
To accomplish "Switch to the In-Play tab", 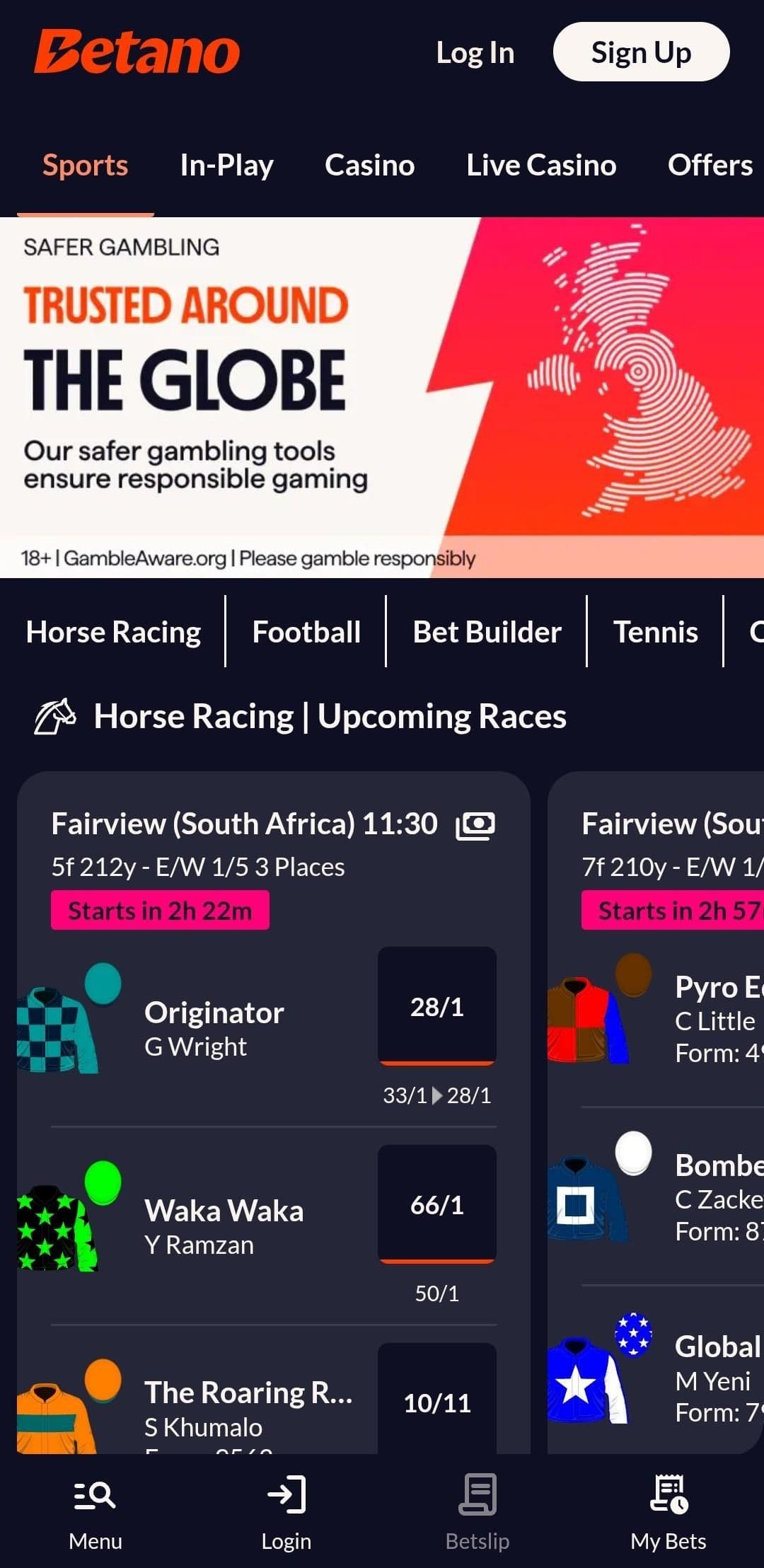I will pos(226,166).
